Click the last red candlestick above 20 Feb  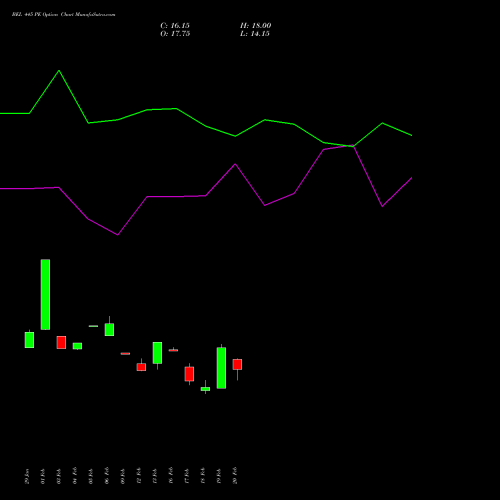point(237,364)
